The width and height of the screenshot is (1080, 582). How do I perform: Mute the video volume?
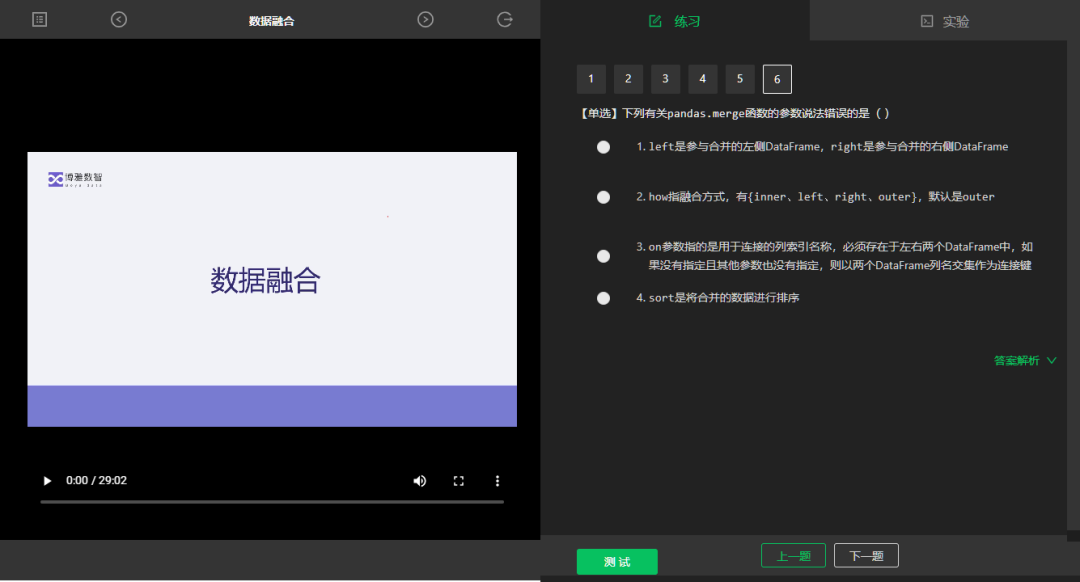point(419,481)
